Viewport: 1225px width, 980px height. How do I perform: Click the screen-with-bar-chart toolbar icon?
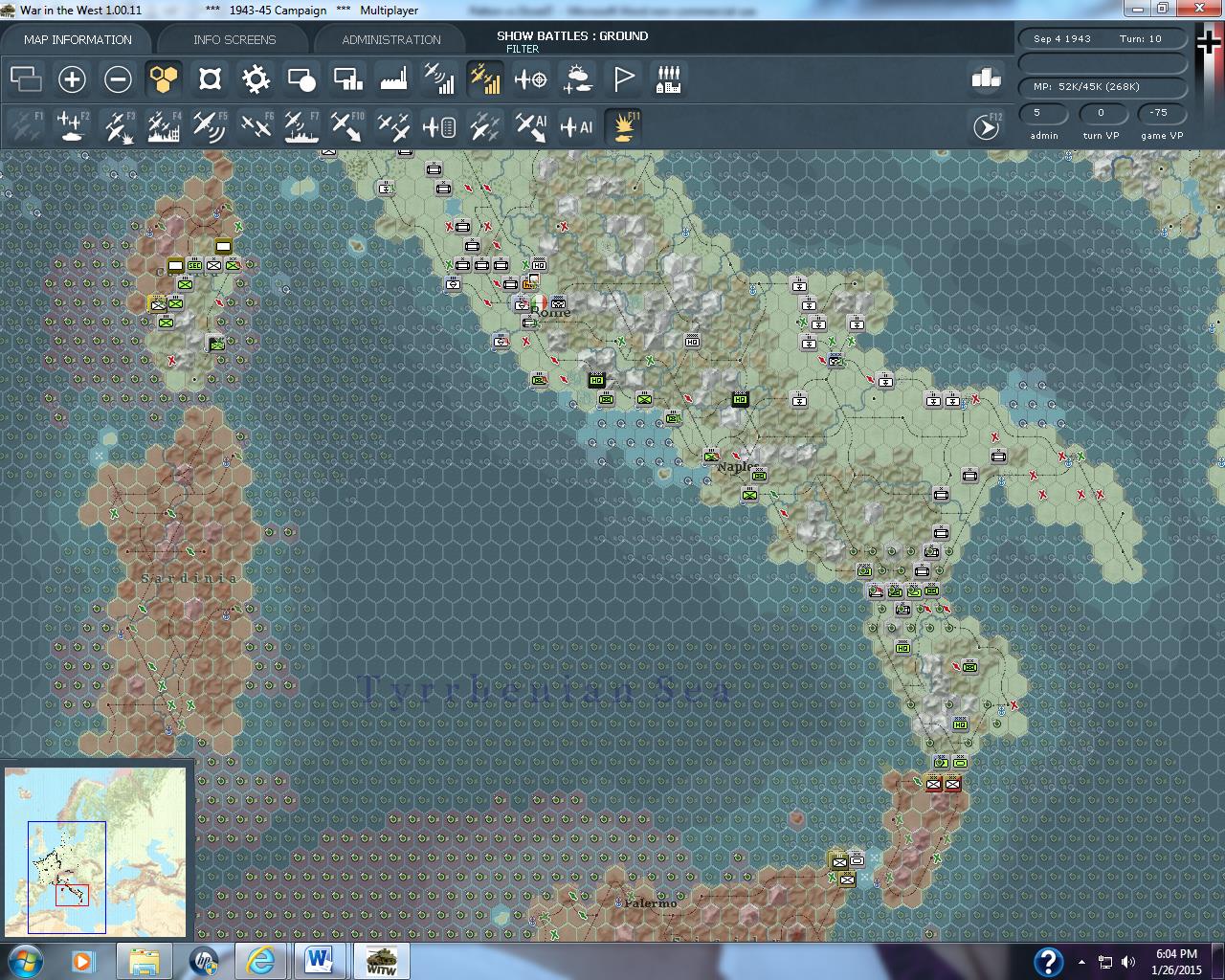pyautogui.click(x=347, y=79)
